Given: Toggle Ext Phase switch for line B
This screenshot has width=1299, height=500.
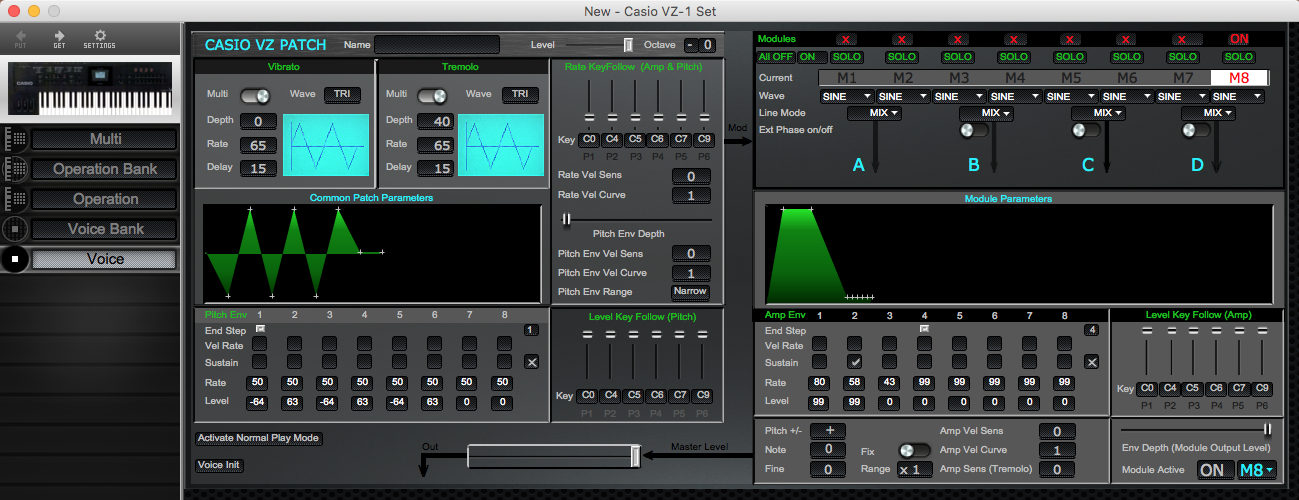Looking at the screenshot, I should point(975,130).
